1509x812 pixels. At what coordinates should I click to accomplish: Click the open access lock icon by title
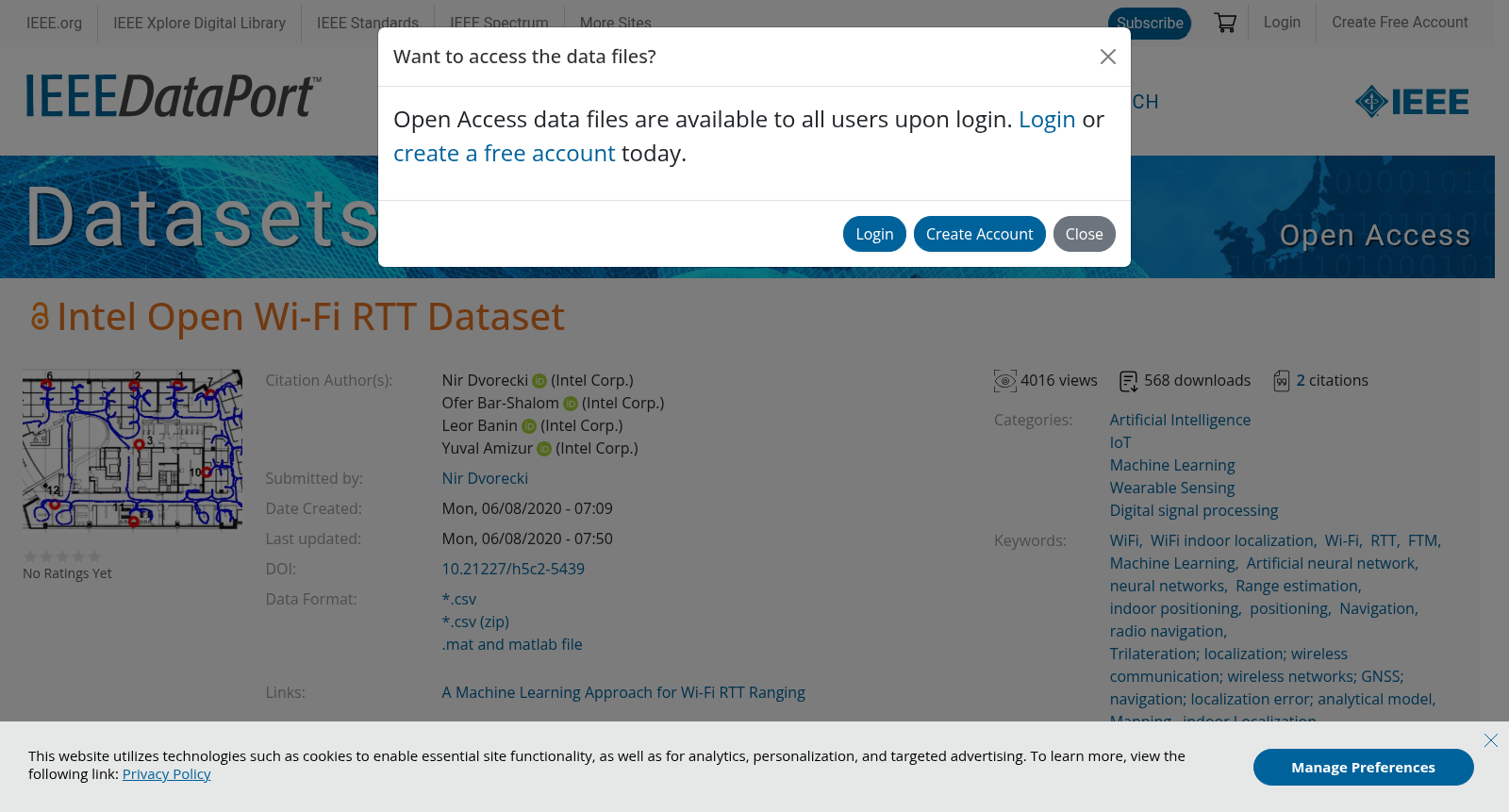(x=40, y=317)
